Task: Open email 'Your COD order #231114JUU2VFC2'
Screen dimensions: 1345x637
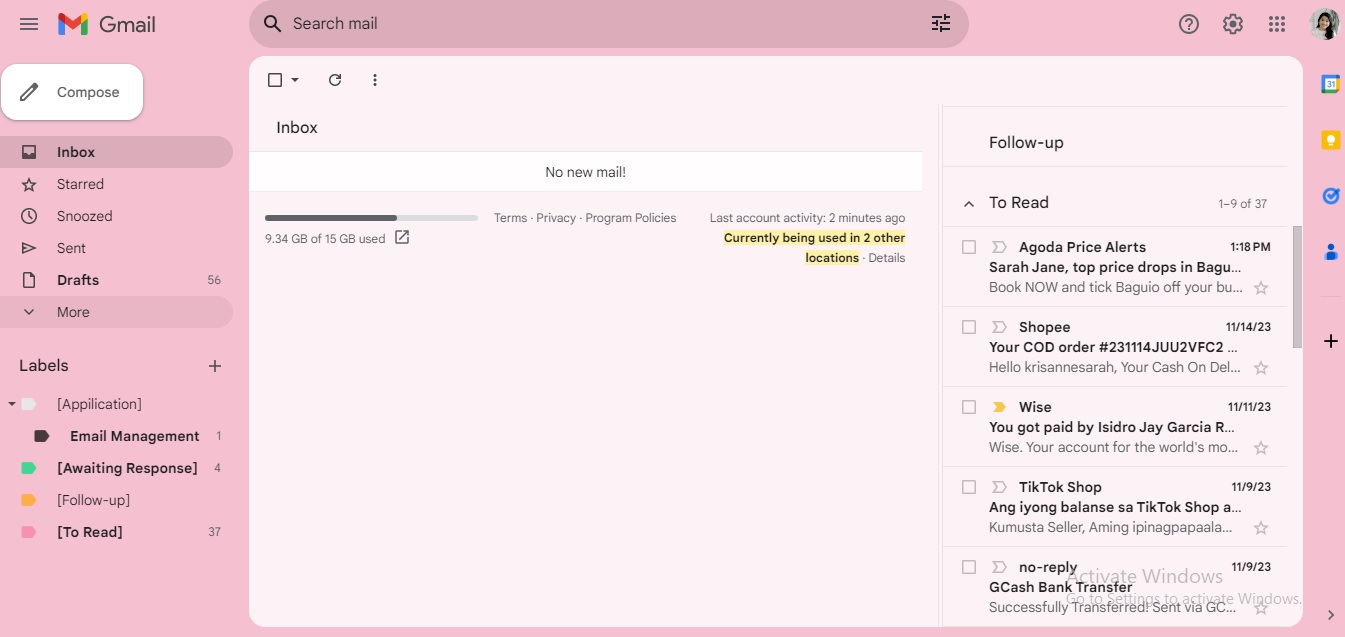Action: [x=1114, y=347]
